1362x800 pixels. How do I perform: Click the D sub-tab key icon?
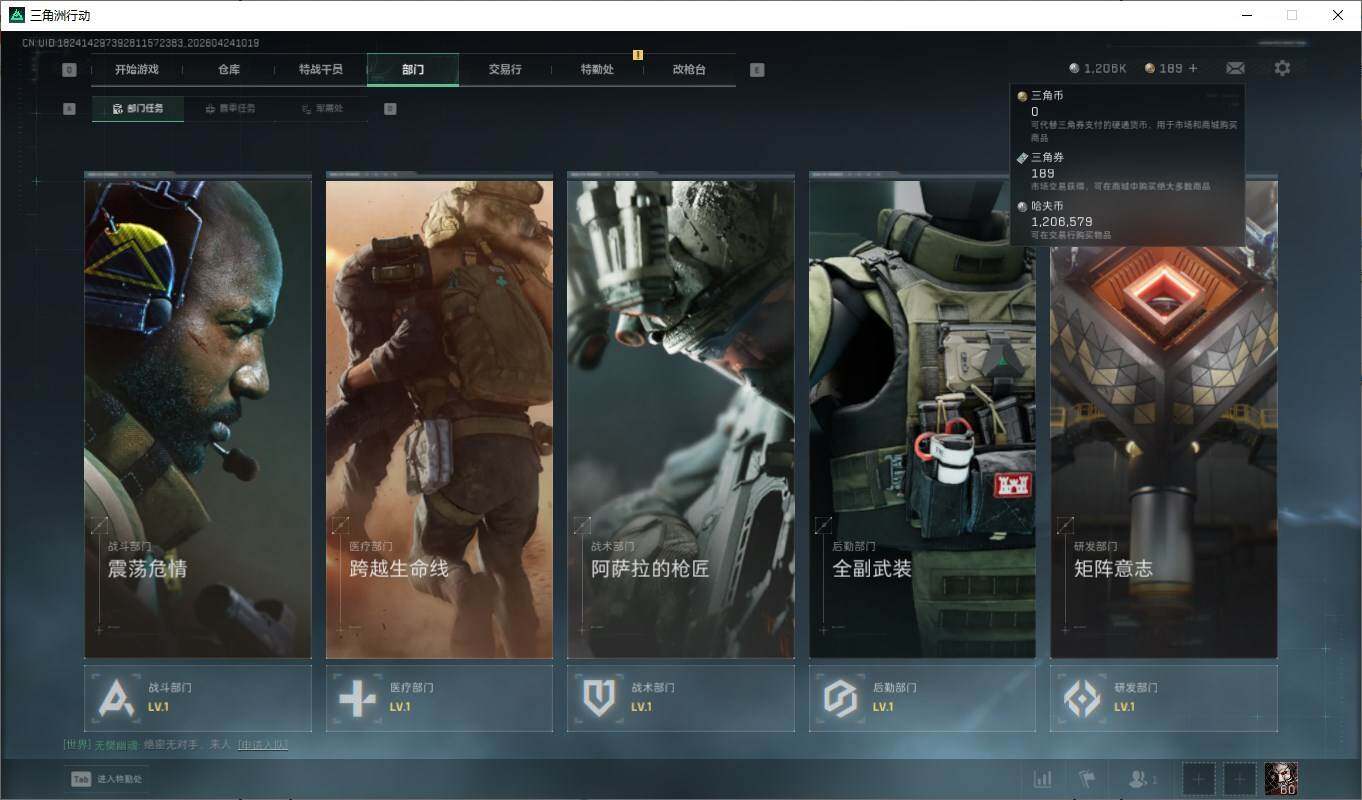[390, 108]
